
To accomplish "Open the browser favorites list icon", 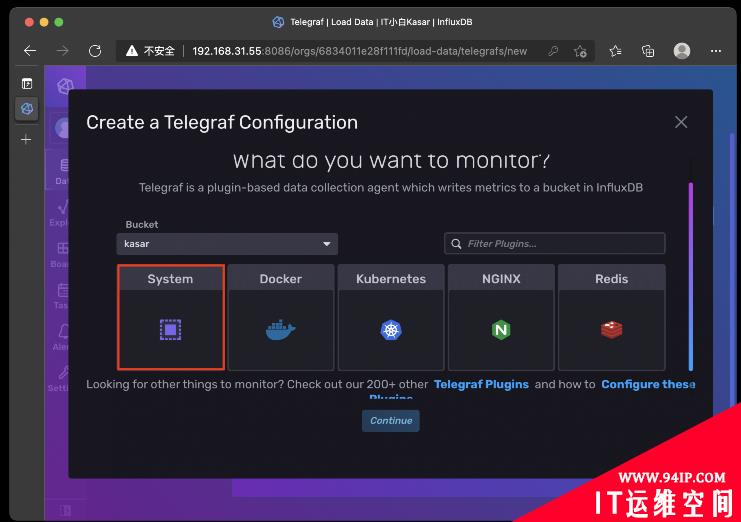I will tap(615, 51).
